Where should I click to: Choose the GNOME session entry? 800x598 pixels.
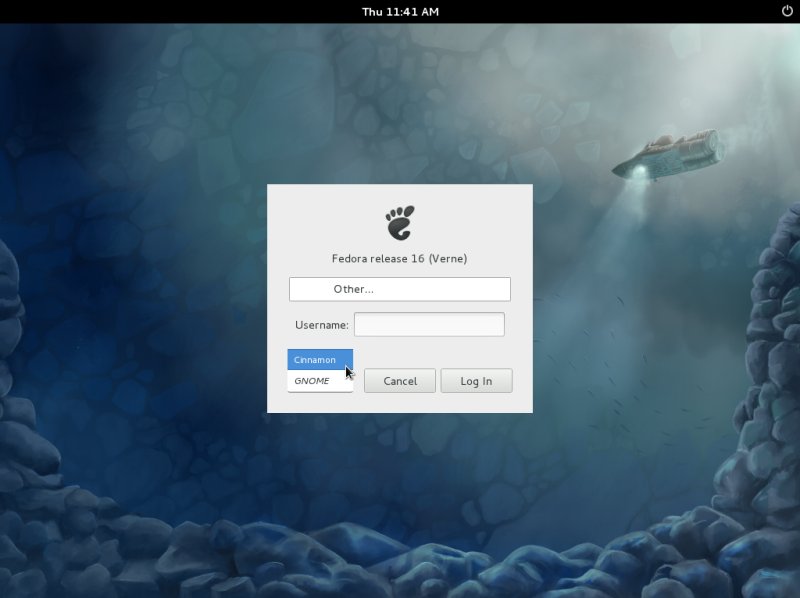pyautogui.click(x=320, y=381)
